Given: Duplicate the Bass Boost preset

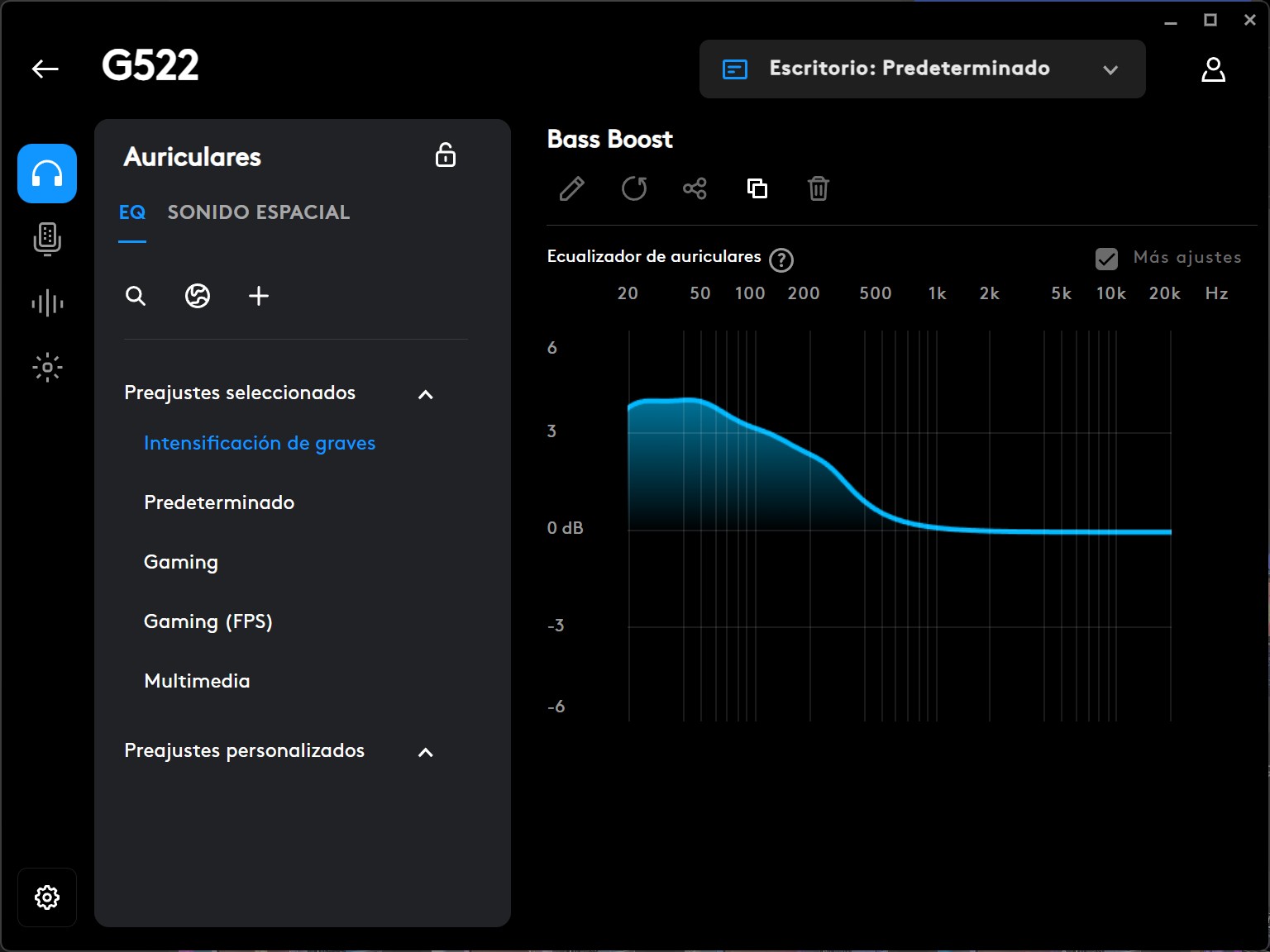Looking at the screenshot, I should pos(757,188).
